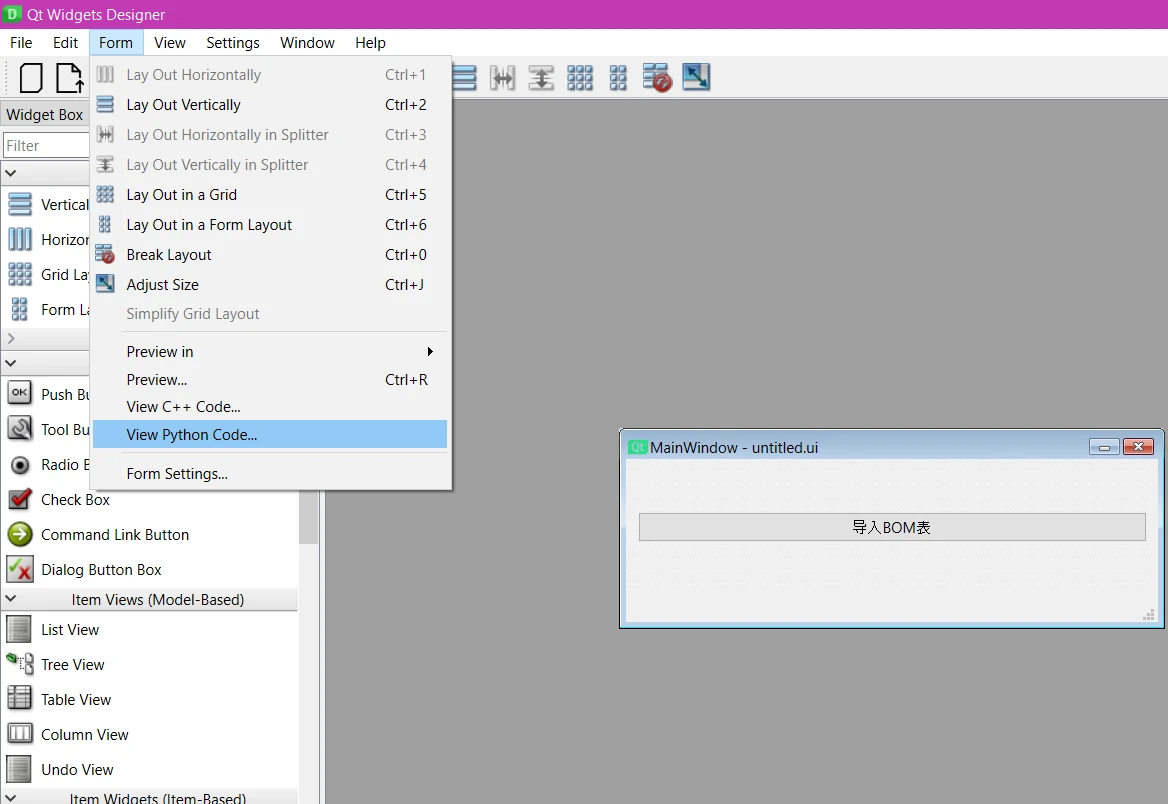
Task: Click the 导入BOM表 button in MainWindow form
Action: [892, 527]
